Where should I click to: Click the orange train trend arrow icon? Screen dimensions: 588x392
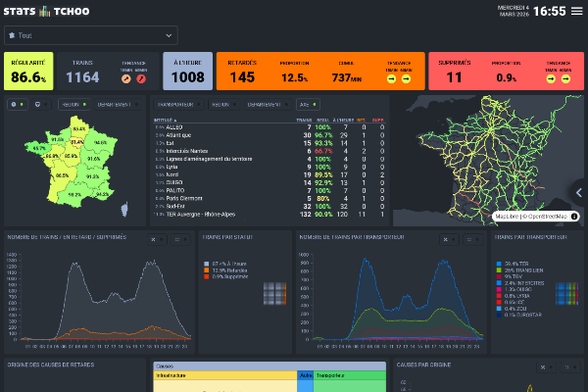126,79
